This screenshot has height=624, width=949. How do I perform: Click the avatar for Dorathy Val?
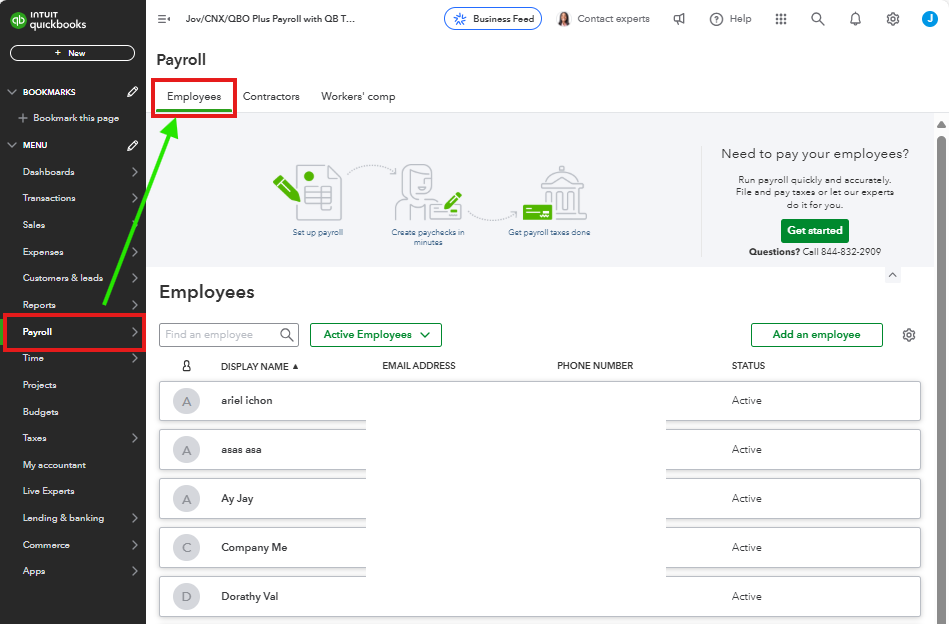click(x=186, y=597)
